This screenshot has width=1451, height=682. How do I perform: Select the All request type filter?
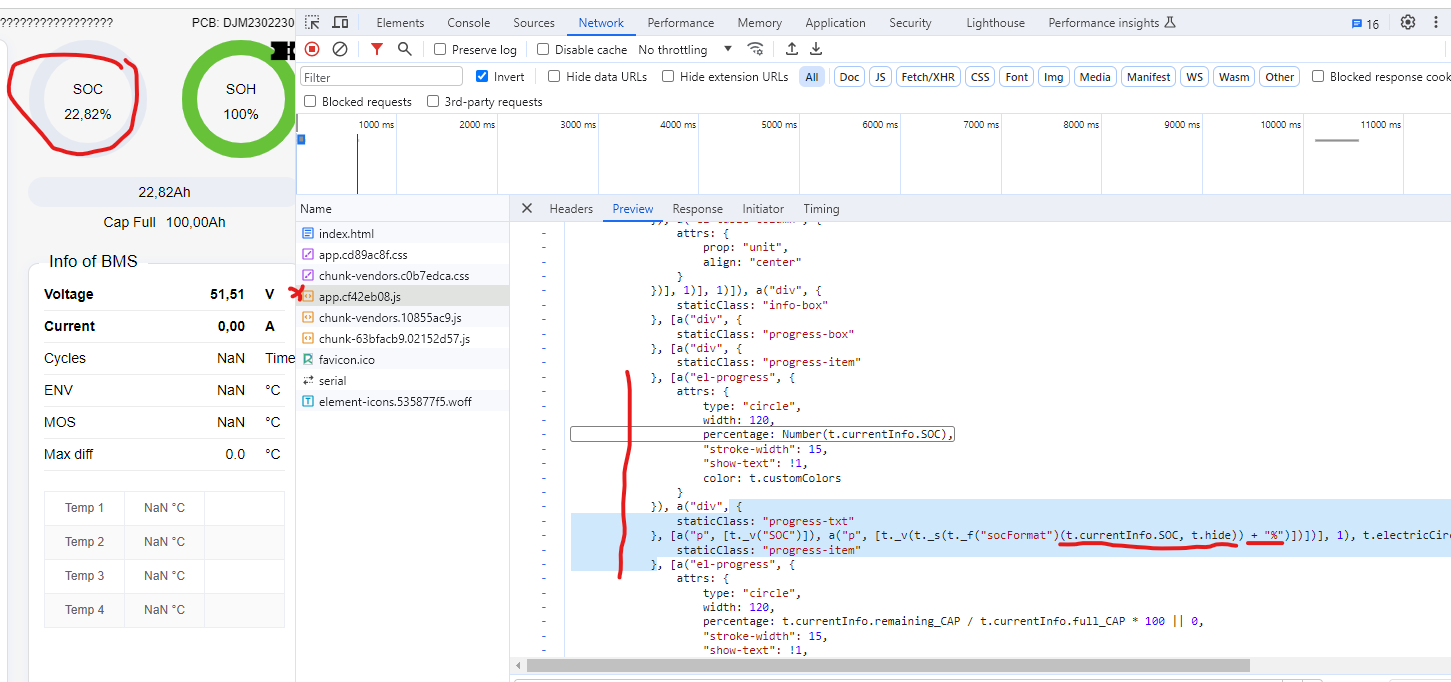pyautogui.click(x=812, y=77)
